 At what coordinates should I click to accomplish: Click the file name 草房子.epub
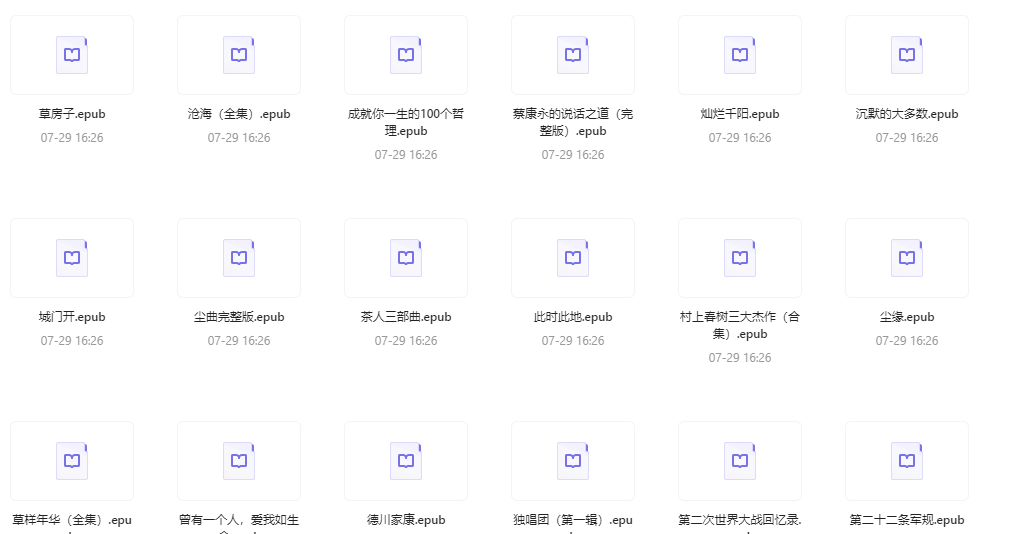tap(72, 114)
